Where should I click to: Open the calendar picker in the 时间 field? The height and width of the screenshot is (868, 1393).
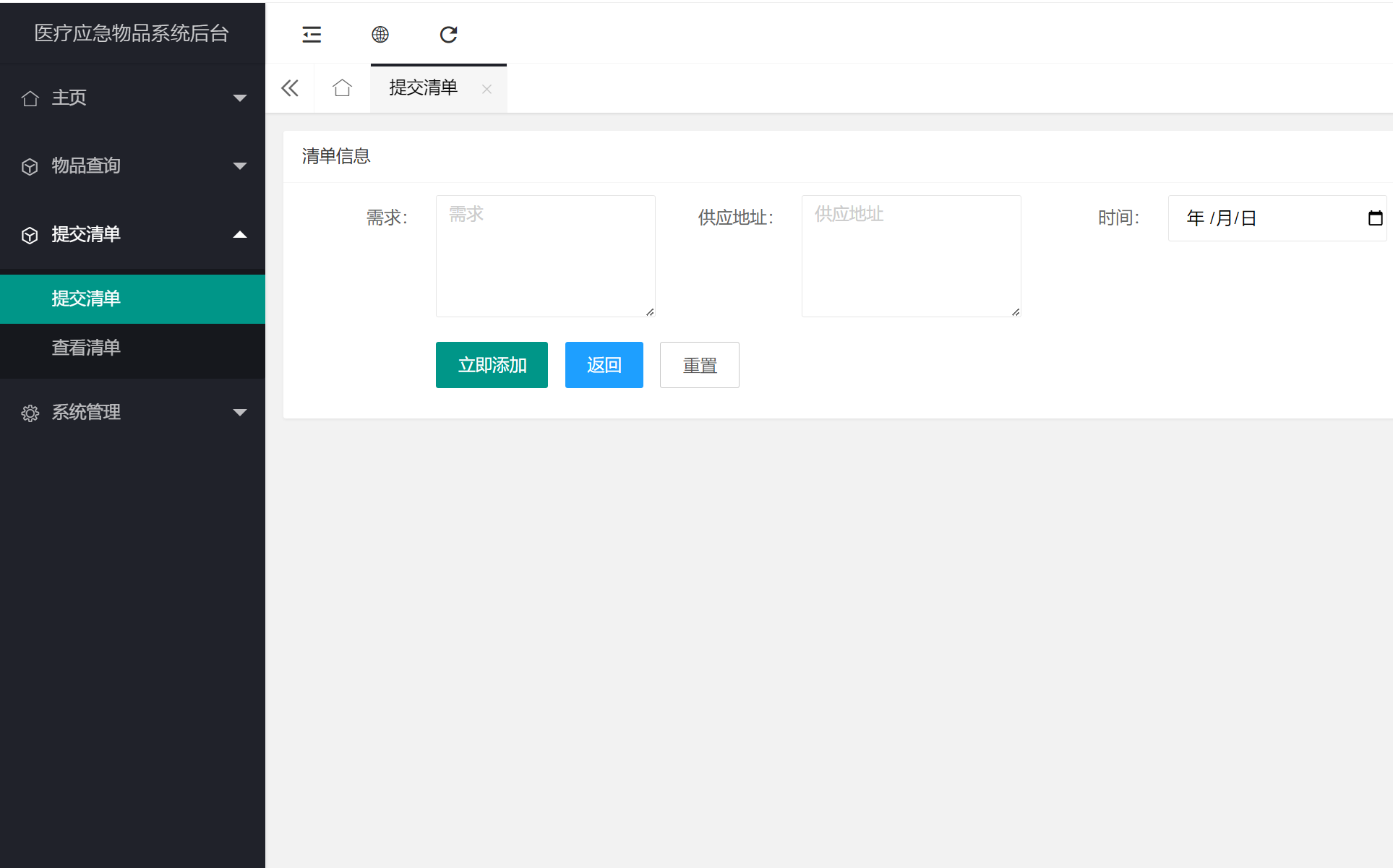click(1374, 218)
